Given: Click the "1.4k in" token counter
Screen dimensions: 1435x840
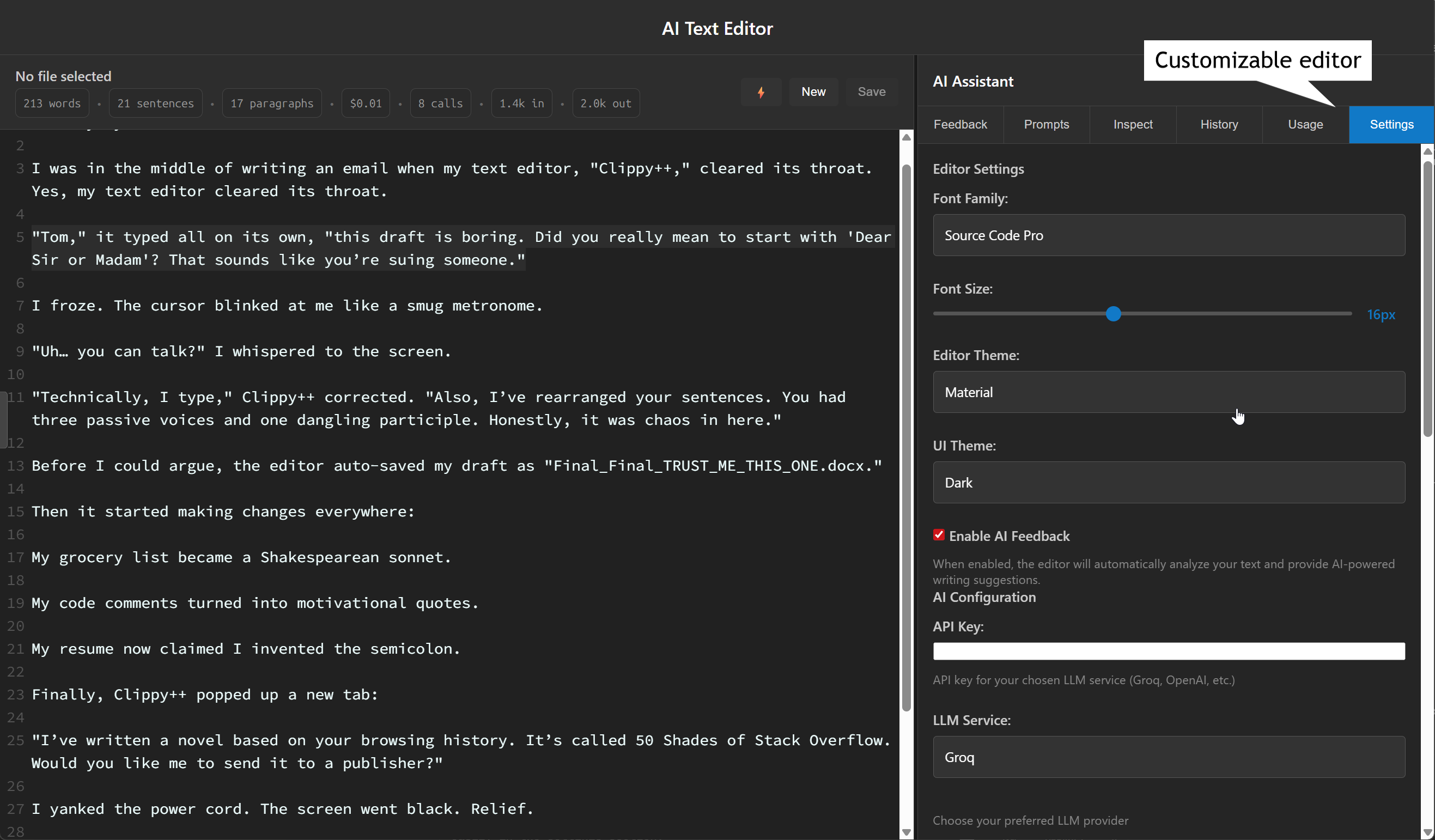Looking at the screenshot, I should pos(521,103).
